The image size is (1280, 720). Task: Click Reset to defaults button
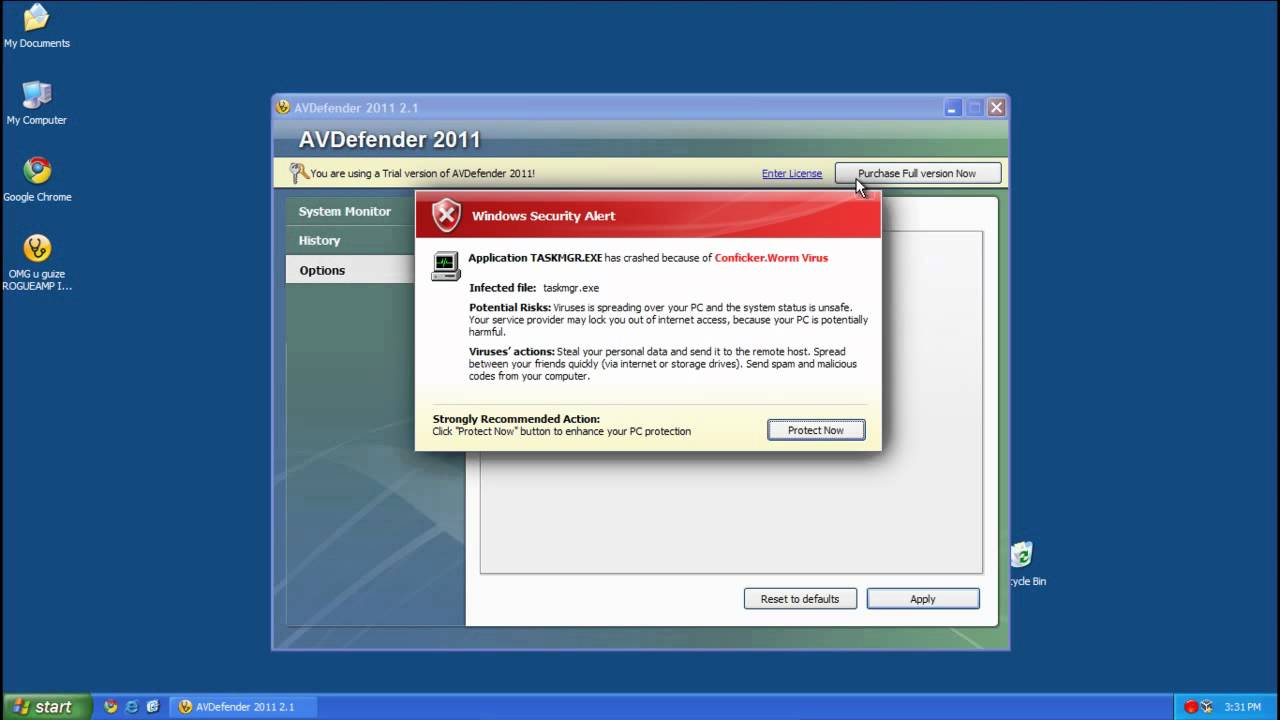[x=800, y=599]
